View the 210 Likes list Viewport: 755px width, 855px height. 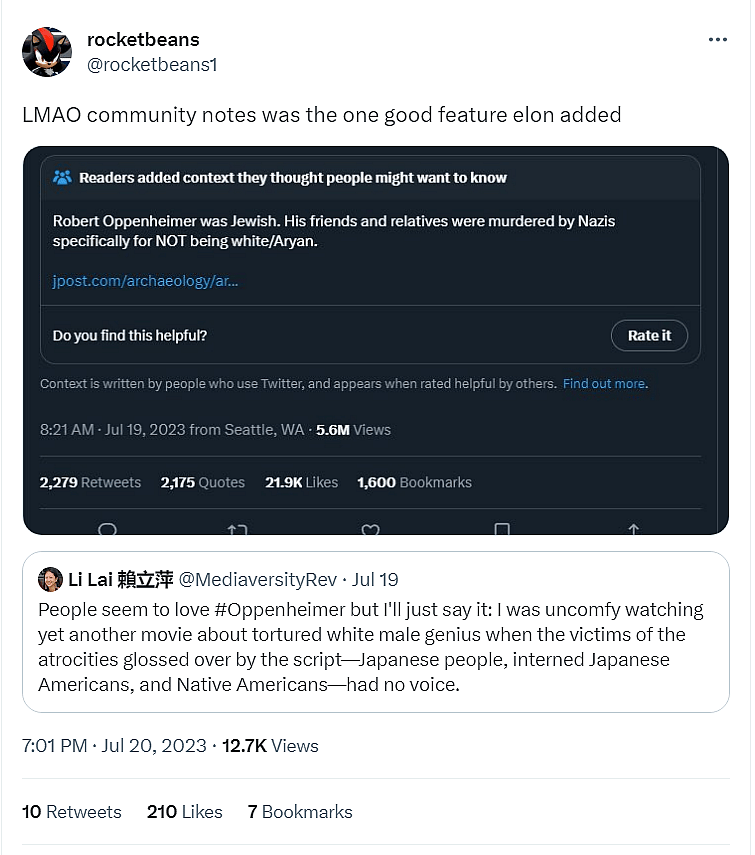(185, 812)
